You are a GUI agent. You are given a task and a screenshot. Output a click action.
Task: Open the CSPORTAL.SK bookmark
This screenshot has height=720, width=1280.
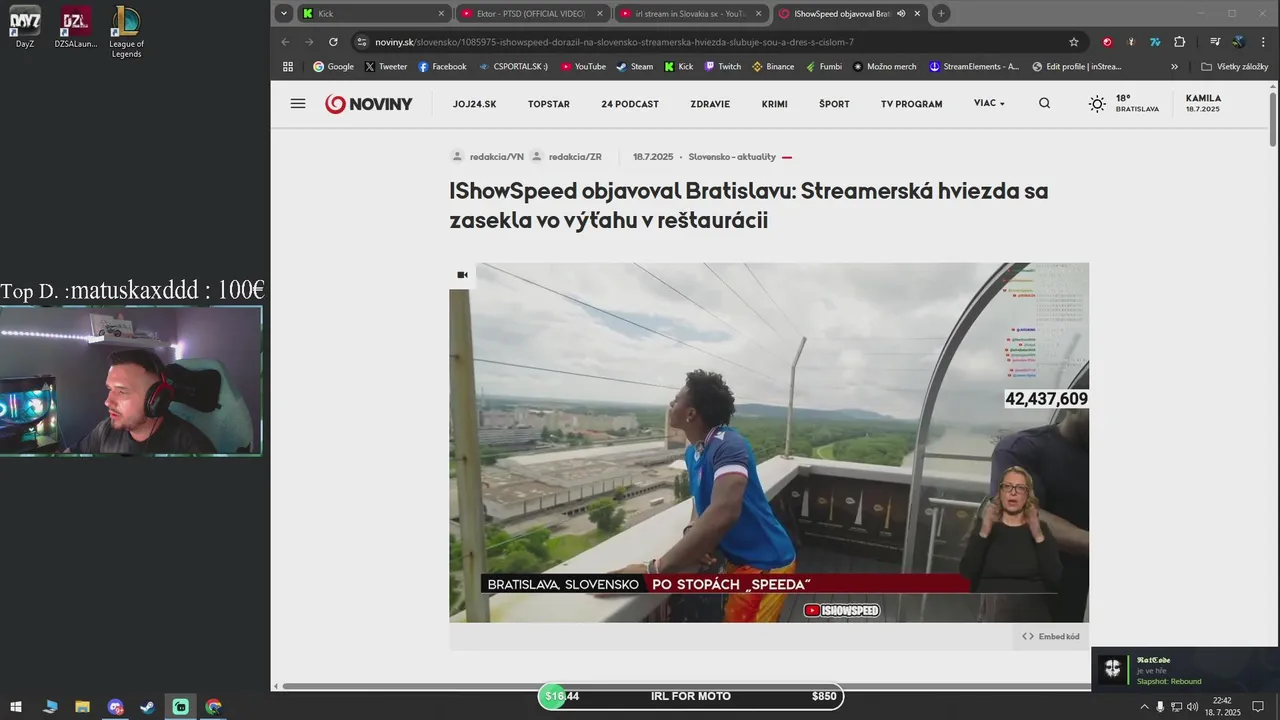coord(513,67)
